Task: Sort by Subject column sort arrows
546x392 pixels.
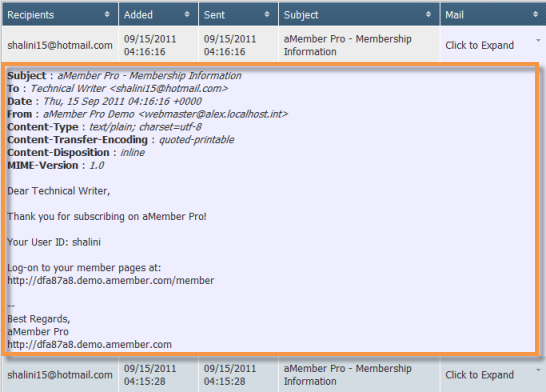Action: pyautogui.click(x=428, y=14)
